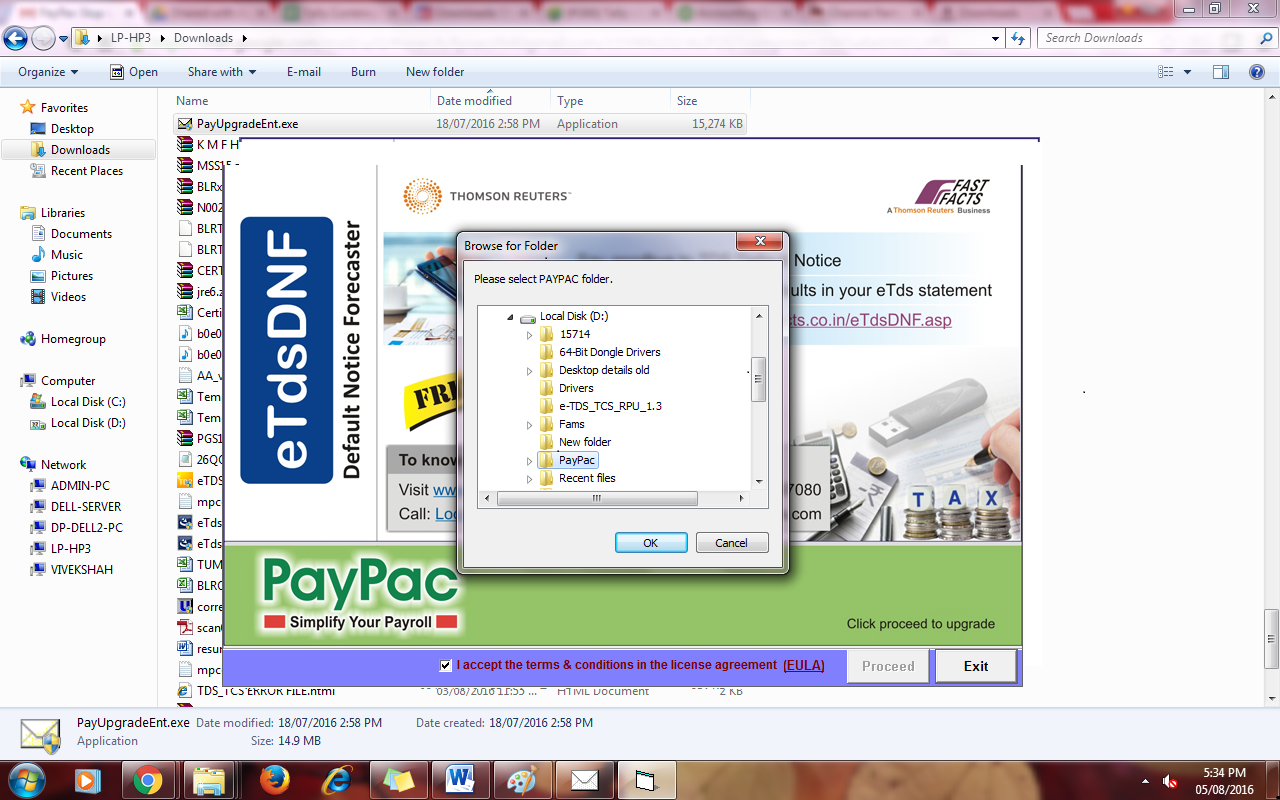This screenshot has height=800, width=1280.
Task: Launch Google Chrome from taskbar
Action: (x=148, y=780)
